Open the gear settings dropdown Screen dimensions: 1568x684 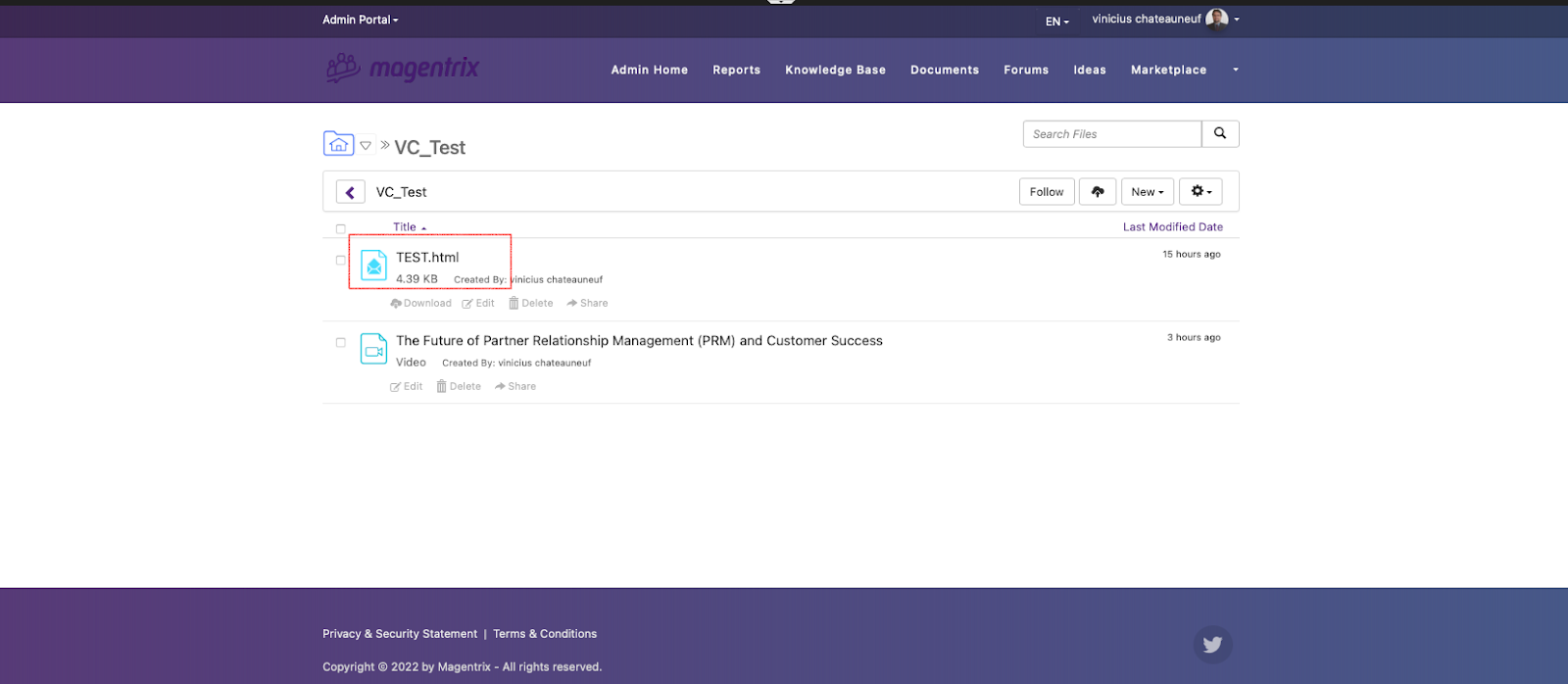pos(1200,192)
